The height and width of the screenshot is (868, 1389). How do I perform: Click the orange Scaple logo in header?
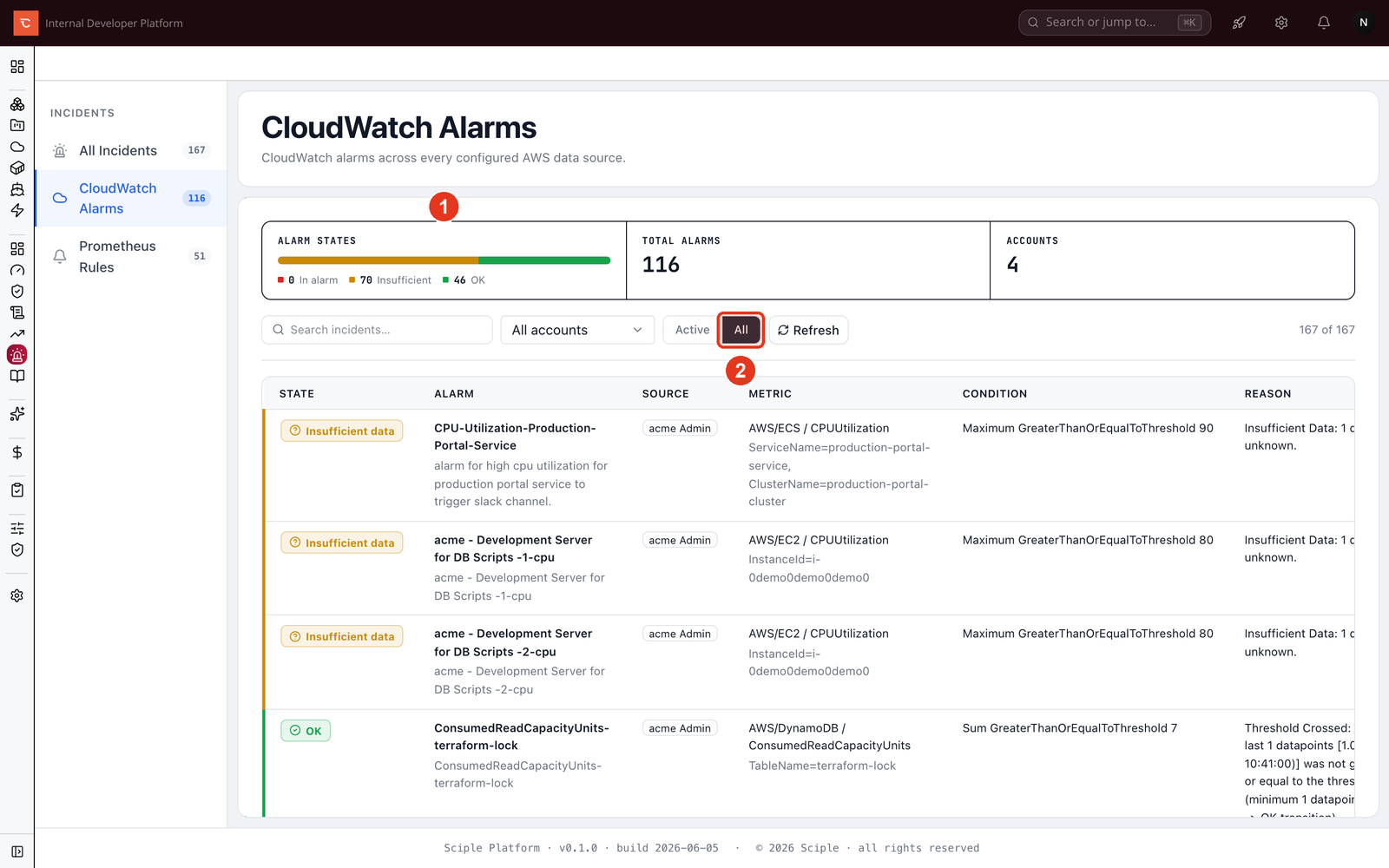(x=25, y=23)
